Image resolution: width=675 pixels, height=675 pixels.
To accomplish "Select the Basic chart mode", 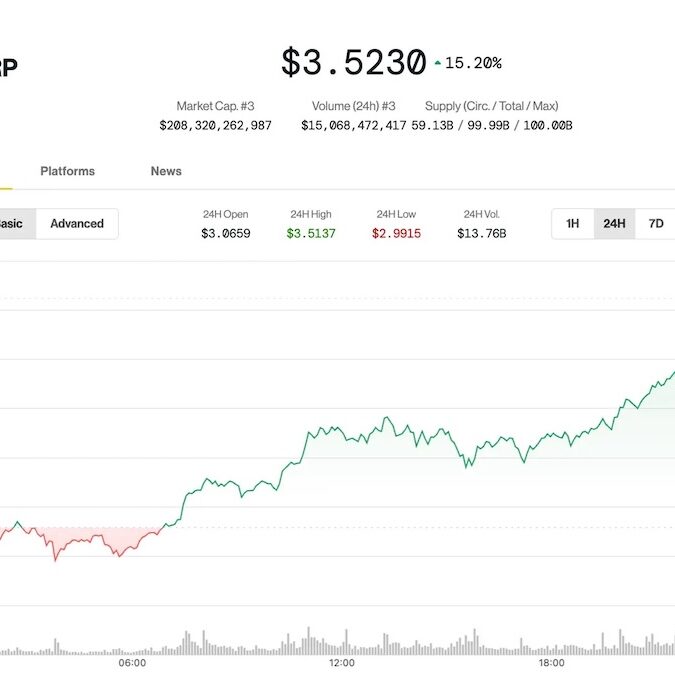I will [x=14, y=224].
